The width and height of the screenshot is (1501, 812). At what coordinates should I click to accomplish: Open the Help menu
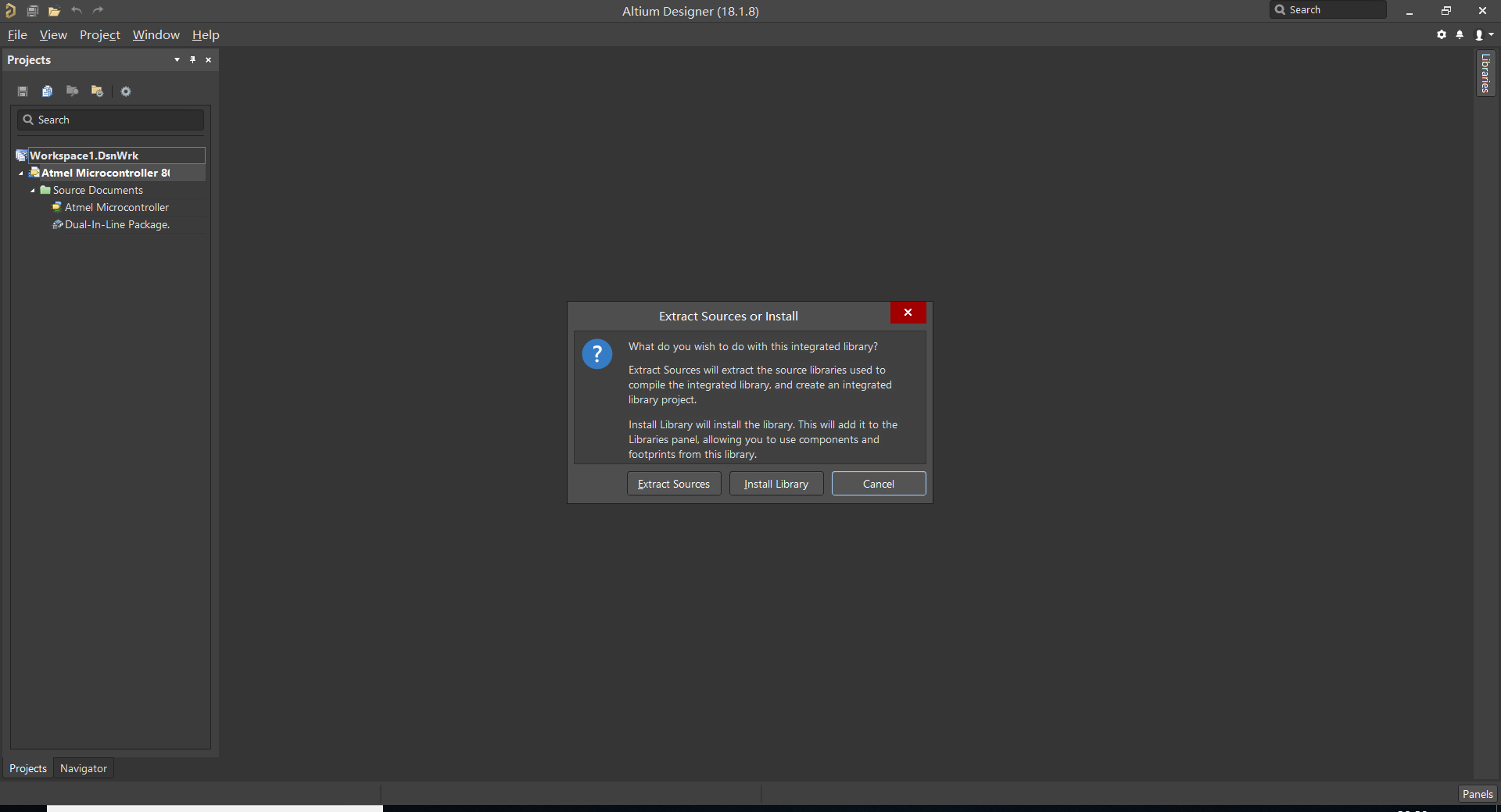pyautogui.click(x=206, y=35)
